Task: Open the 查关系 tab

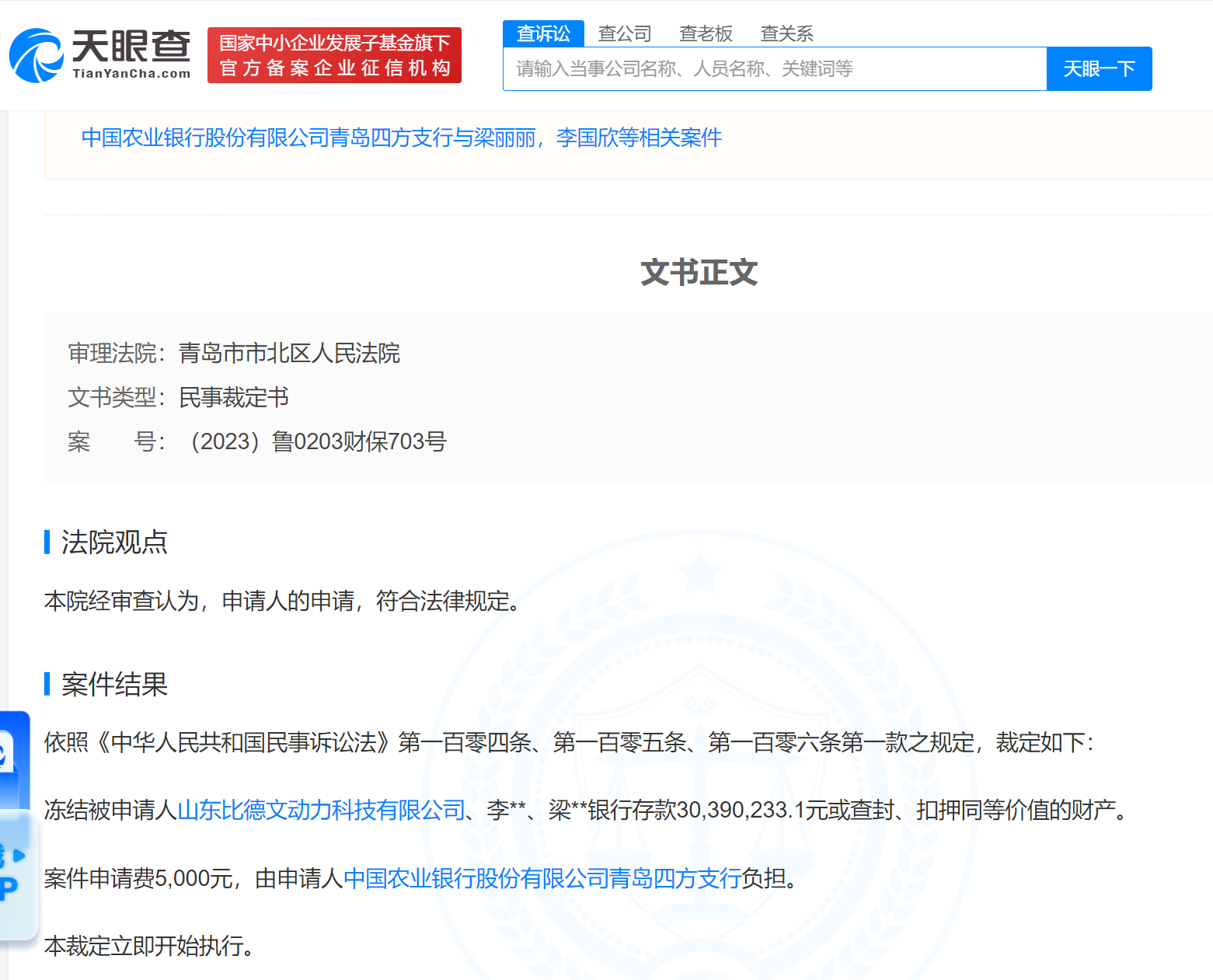Action: click(786, 33)
